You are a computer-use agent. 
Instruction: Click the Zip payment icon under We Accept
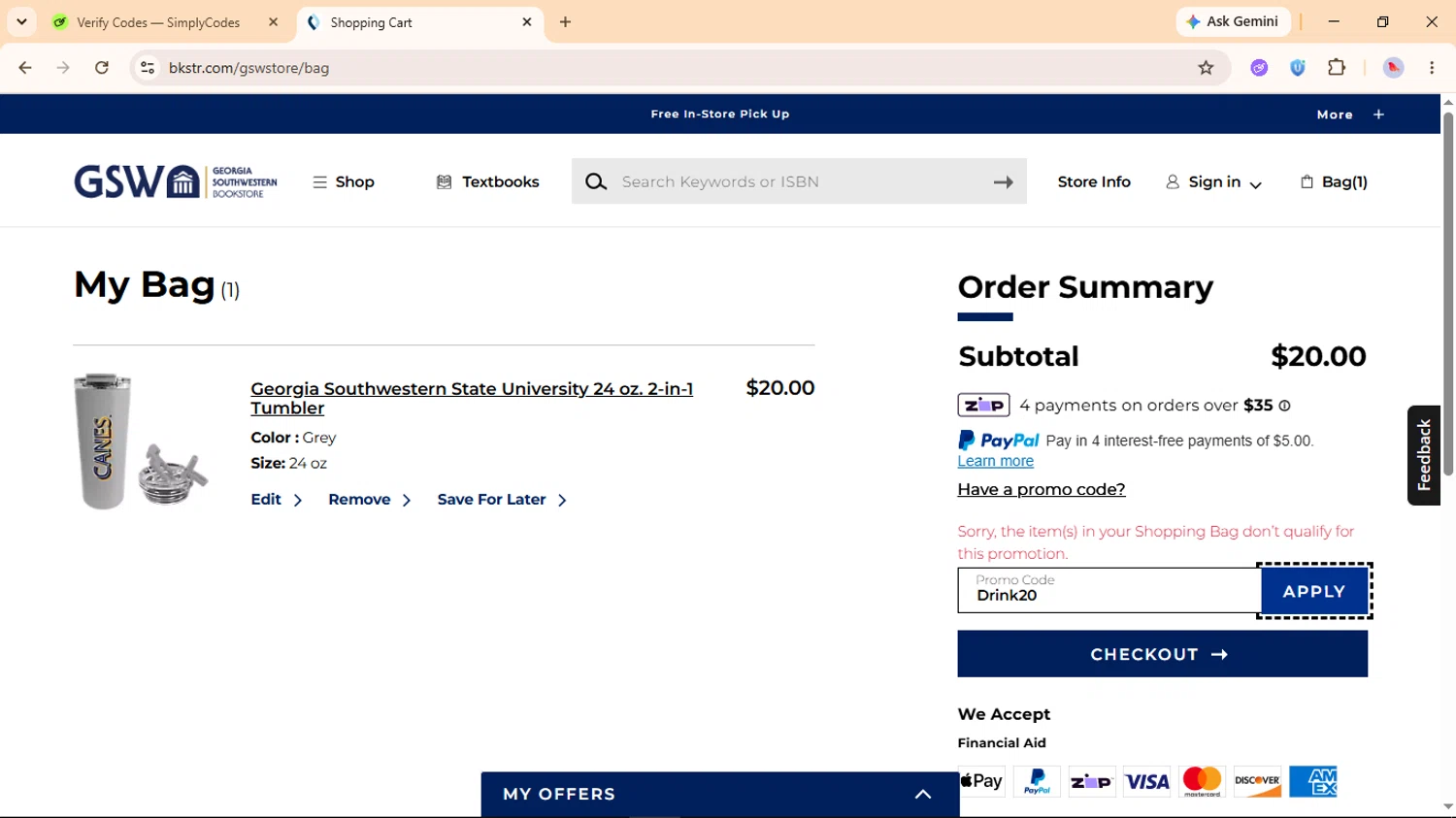tap(1092, 781)
